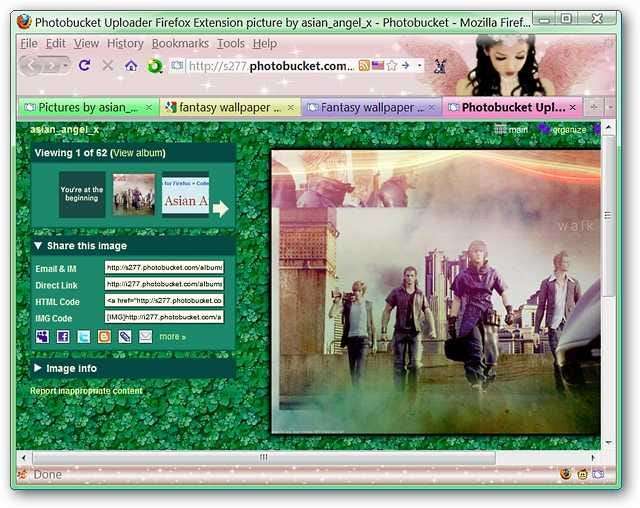640x508 pixels.
Task: Switch to the yellow fantasy wallpaper tab
Action: pos(230,107)
